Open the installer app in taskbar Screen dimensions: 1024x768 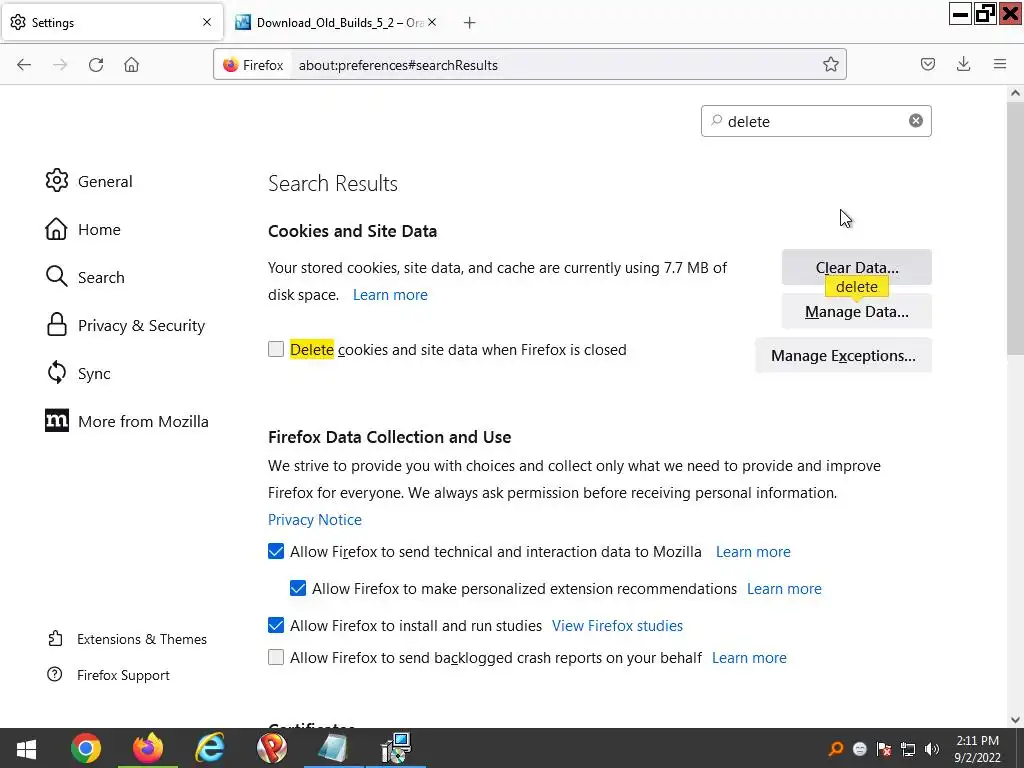coord(396,748)
